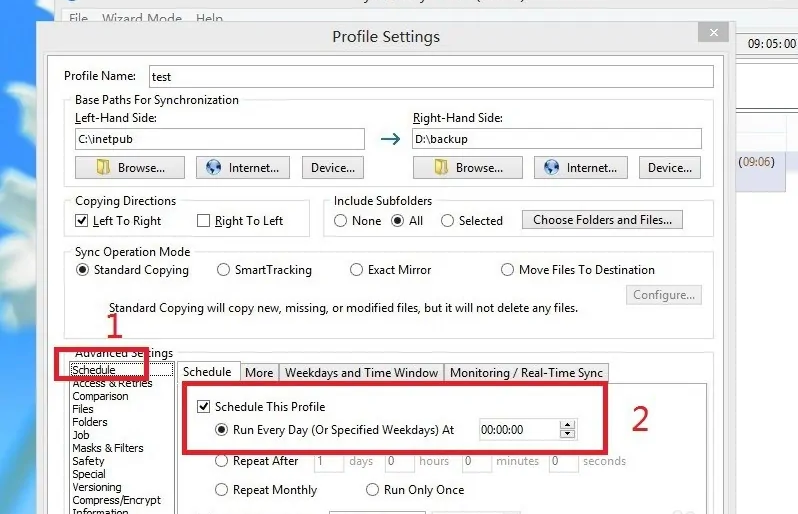Switch to the Schedule tab
This screenshot has width=798, height=514.
click(x=208, y=372)
